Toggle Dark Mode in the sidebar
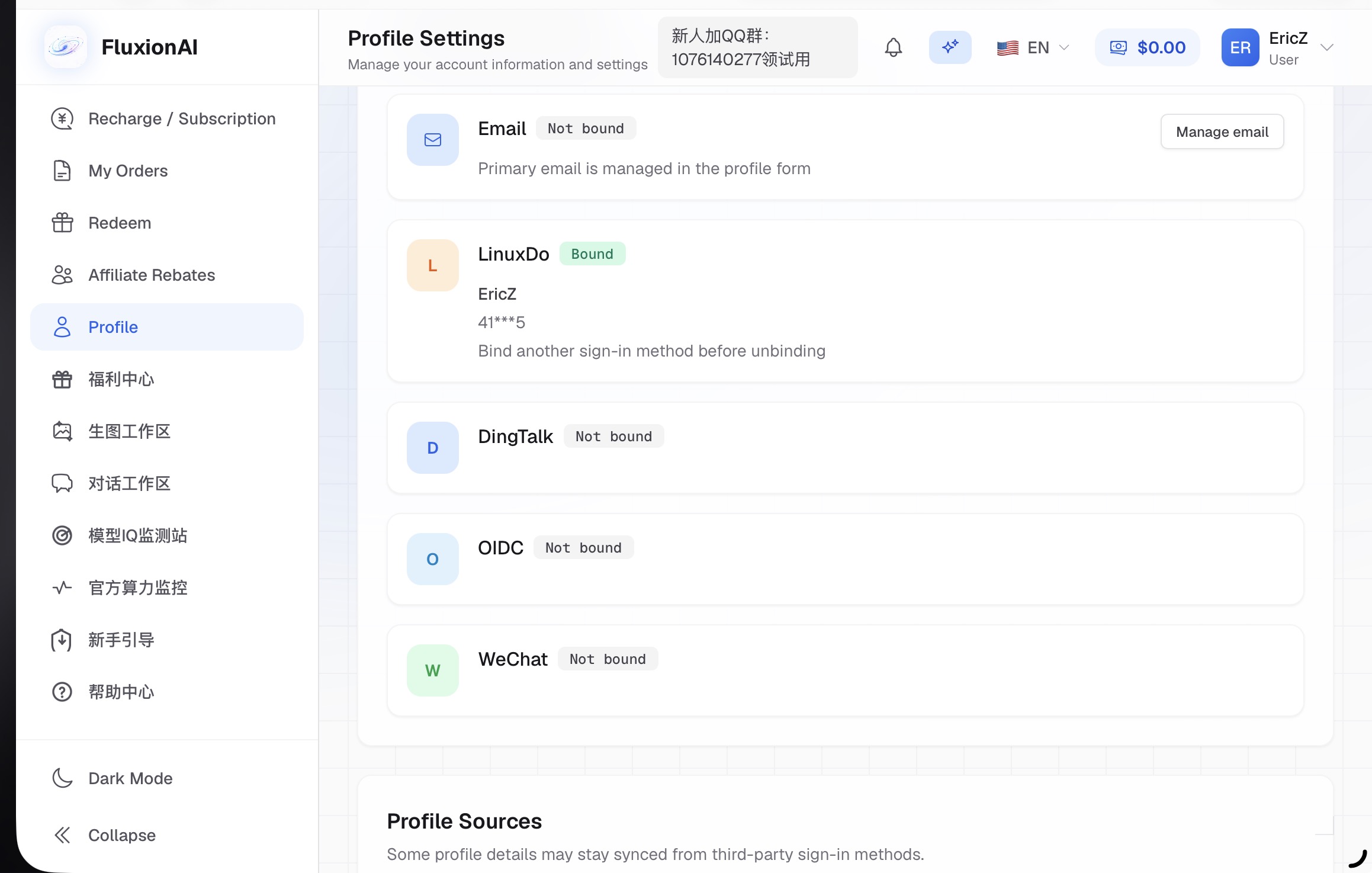The height and width of the screenshot is (873, 1372). [x=167, y=778]
